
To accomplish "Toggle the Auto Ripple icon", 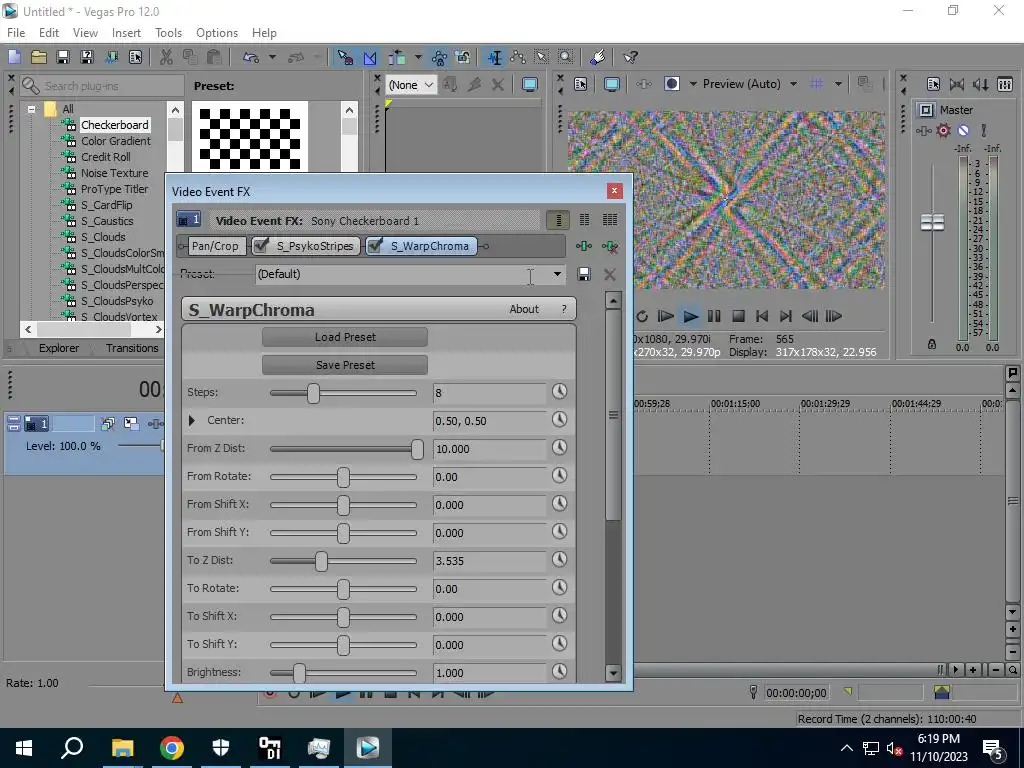I will pos(397,57).
